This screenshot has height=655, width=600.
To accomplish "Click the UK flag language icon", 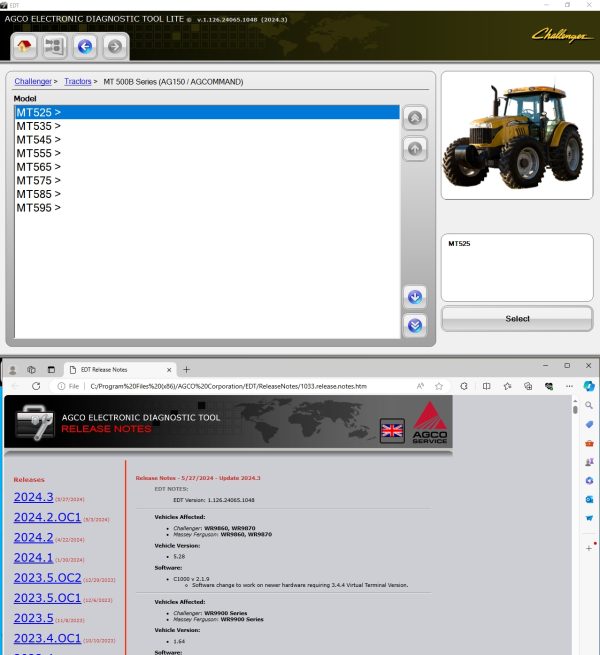I will [x=392, y=430].
